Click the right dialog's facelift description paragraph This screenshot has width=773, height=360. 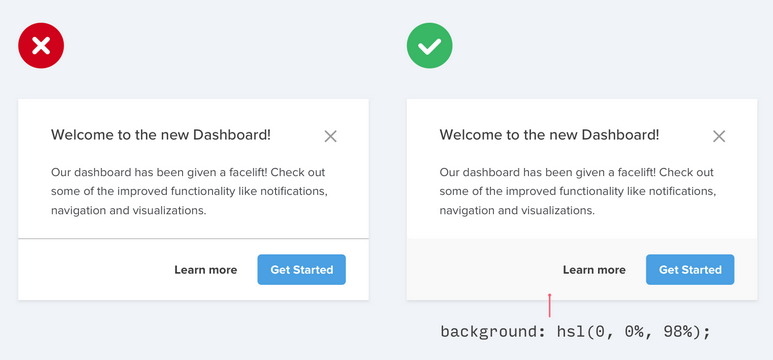pyautogui.click(x=578, y=192)
